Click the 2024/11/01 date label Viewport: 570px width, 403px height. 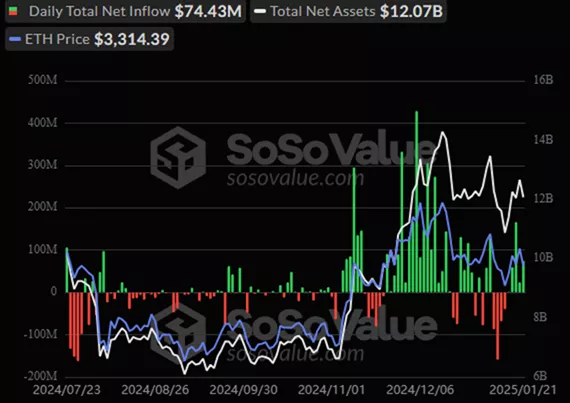[332, 390]
